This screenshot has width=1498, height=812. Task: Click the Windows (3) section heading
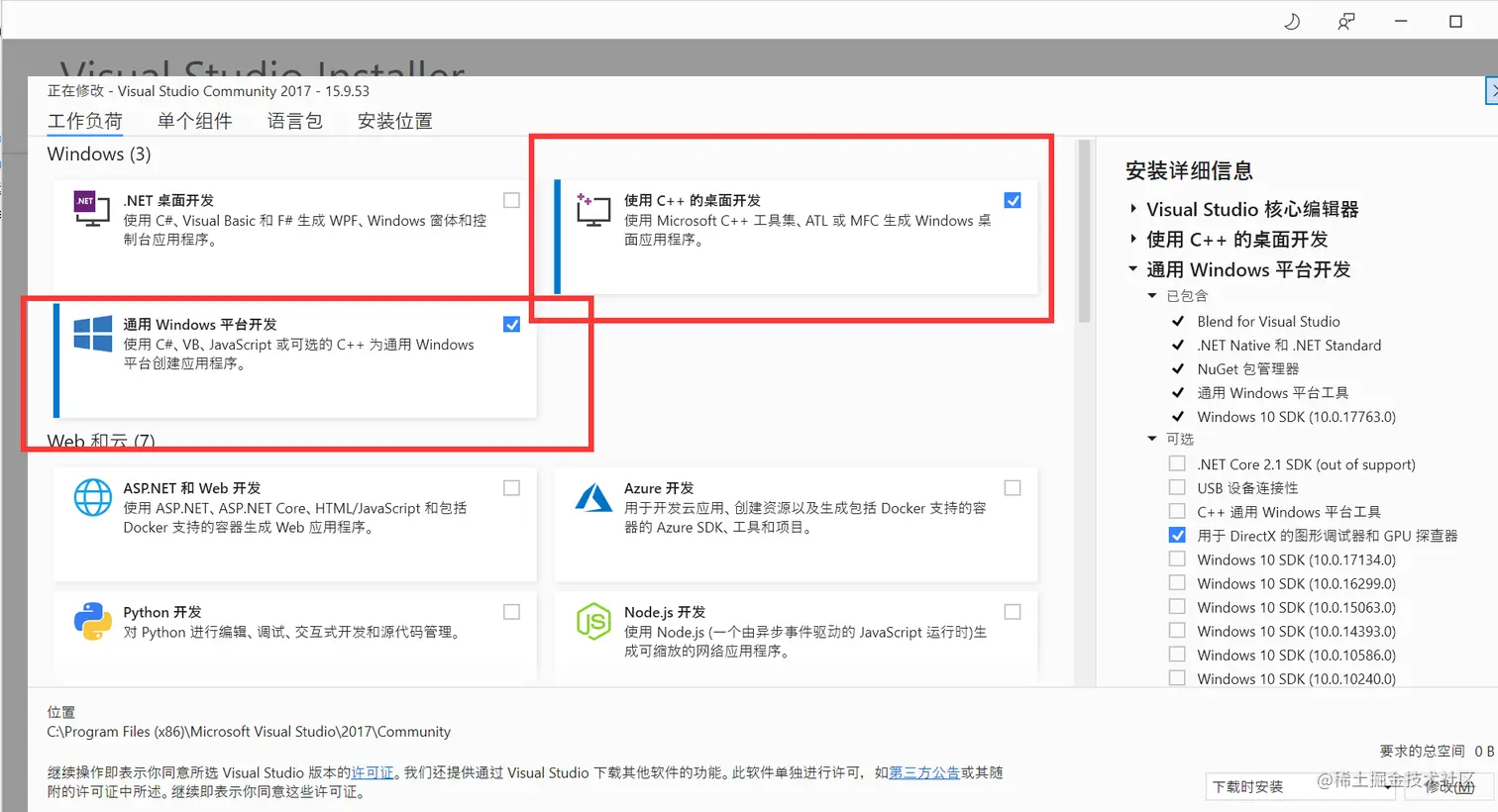(99, 154)
